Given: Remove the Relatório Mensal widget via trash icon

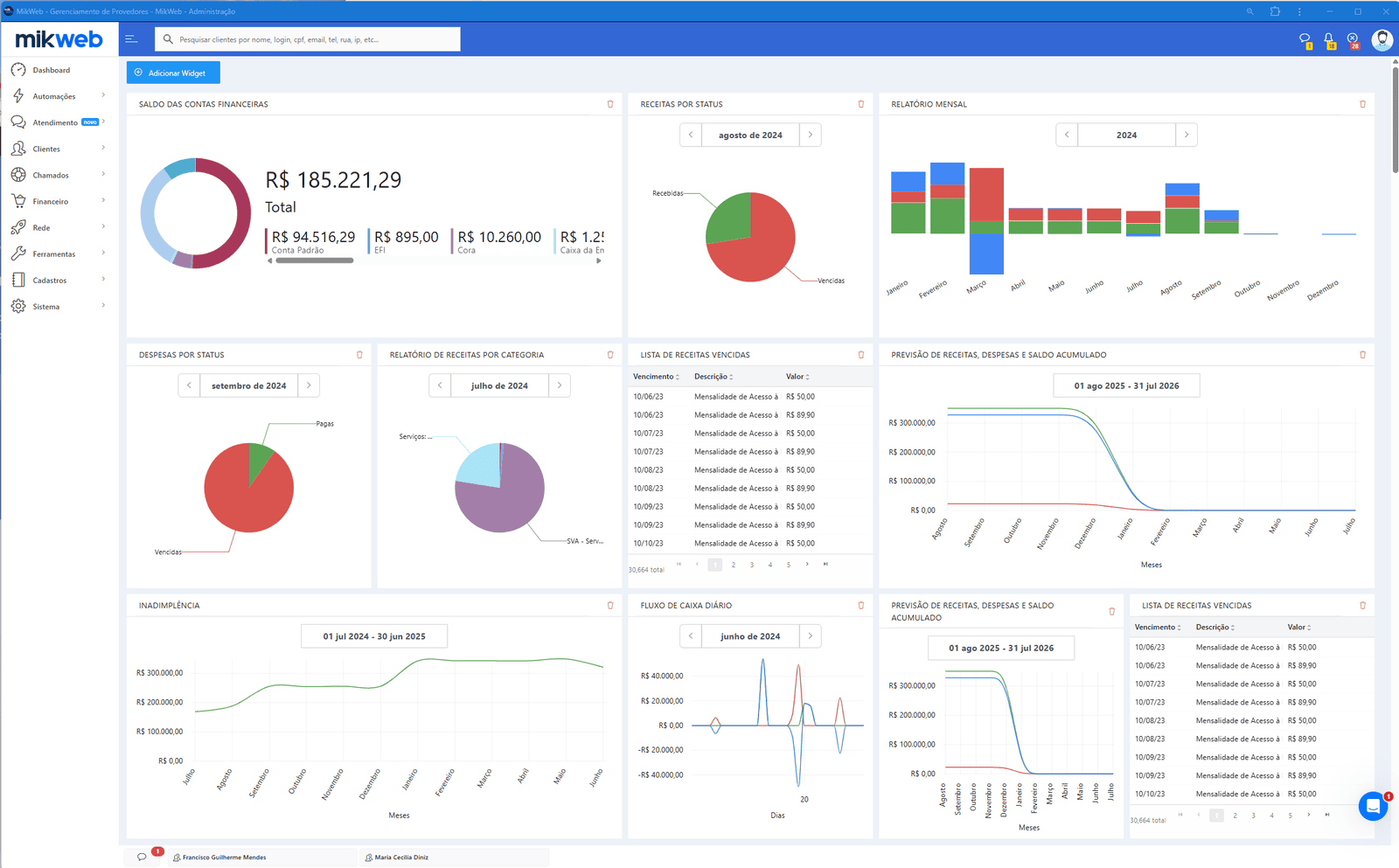Looking at the screenshot, I should point(1362,104).
